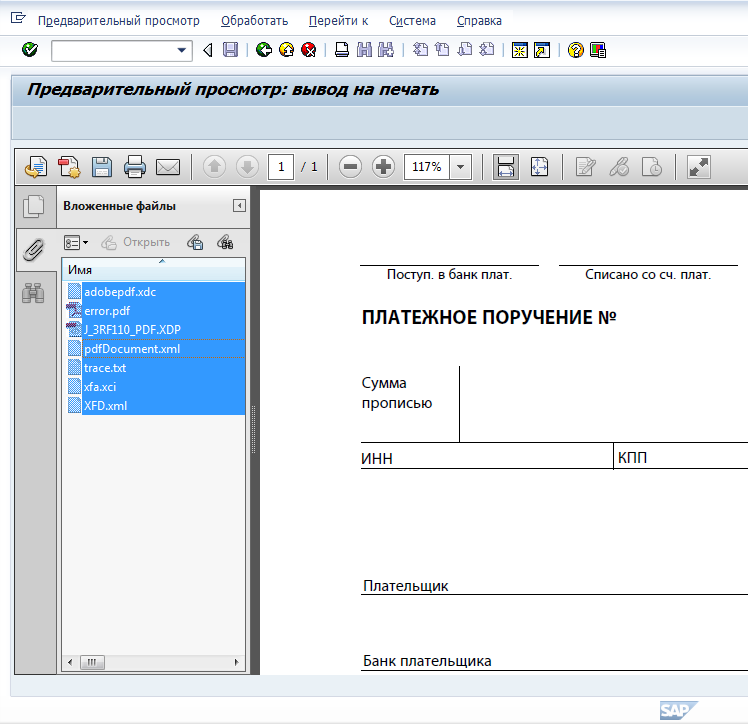
Task: Print the PDF with printer icon
Action: point(135,167)
